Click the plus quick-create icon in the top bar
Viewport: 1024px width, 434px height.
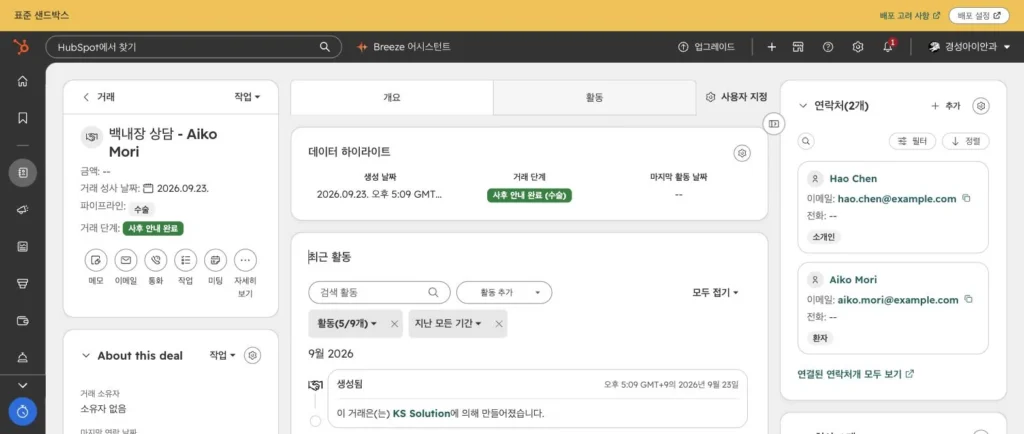(x=771, y=47)
